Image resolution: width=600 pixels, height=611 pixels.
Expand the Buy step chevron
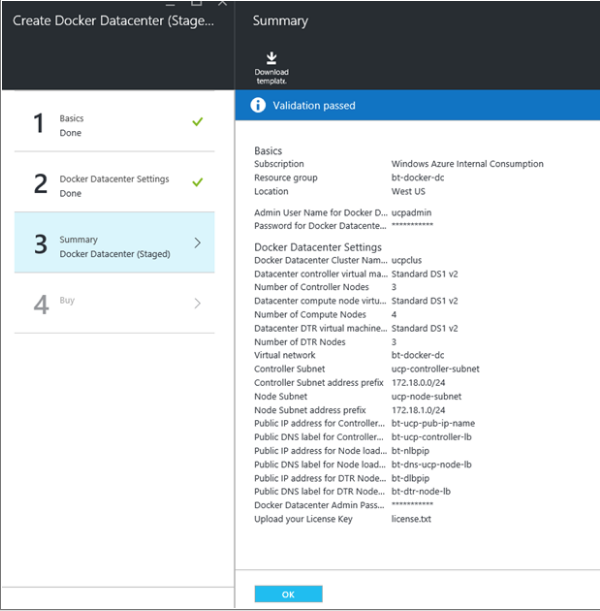(x=197, y=303)
